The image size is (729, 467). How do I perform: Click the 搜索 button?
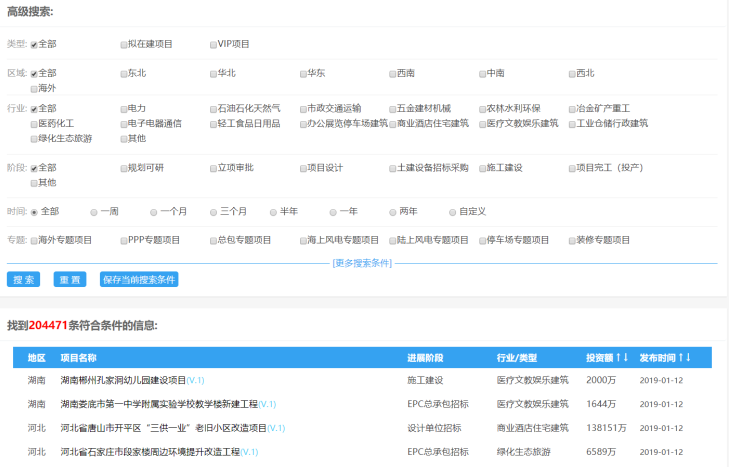tap(23, 280)
